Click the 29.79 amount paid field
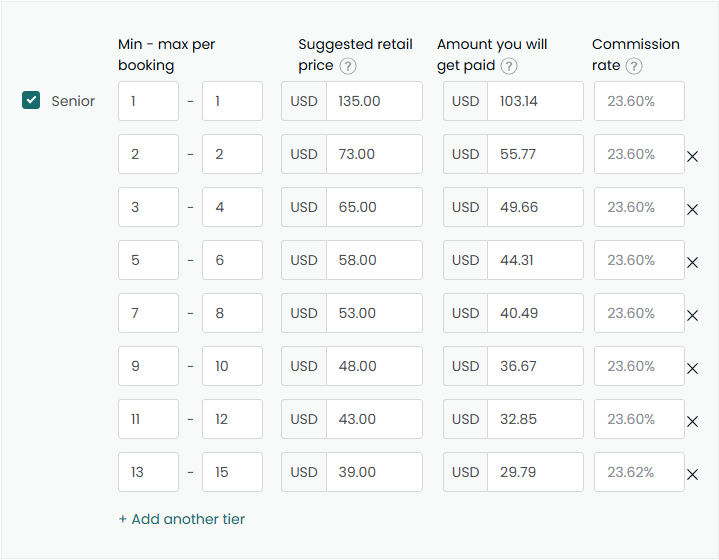Screen dimensions: 719x560 click(x=534, y=472)
